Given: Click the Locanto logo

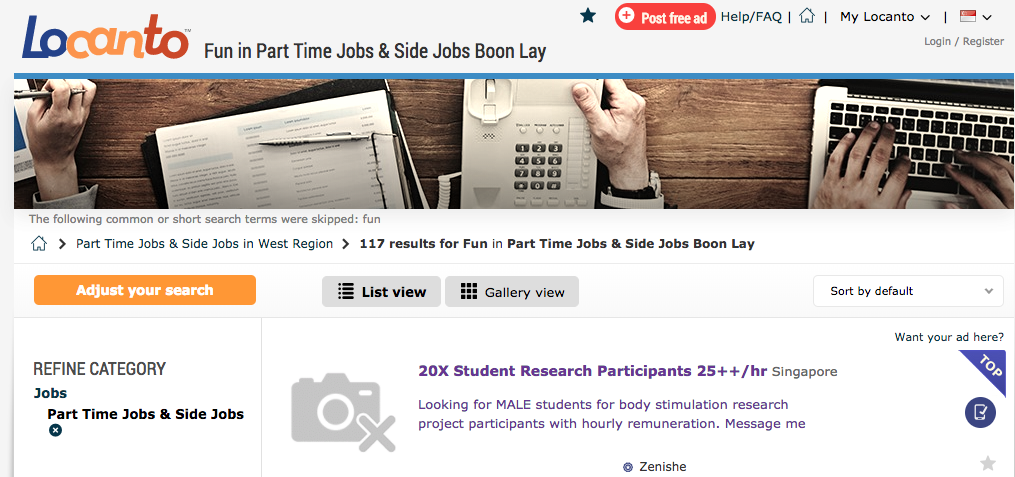Looking at the screenshot, I should pyautogui.click(x=106, y=39).
